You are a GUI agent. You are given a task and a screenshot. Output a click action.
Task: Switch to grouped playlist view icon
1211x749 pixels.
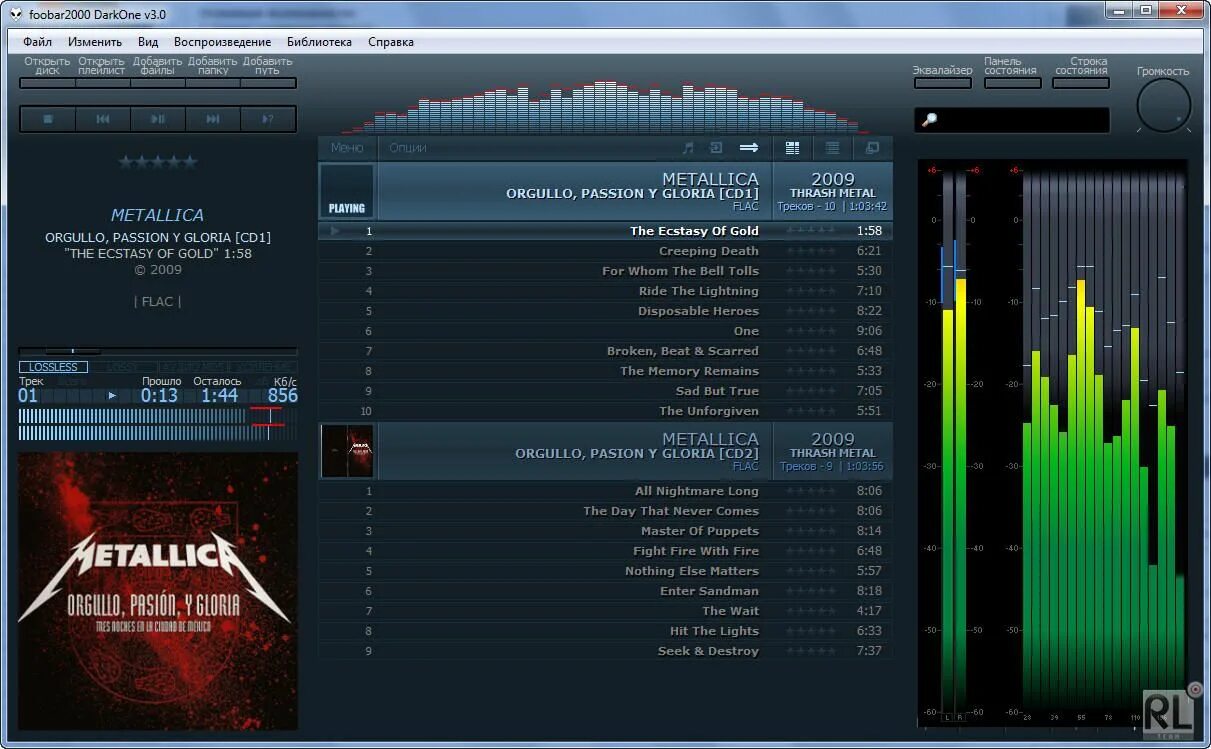[x=793, y=148]
